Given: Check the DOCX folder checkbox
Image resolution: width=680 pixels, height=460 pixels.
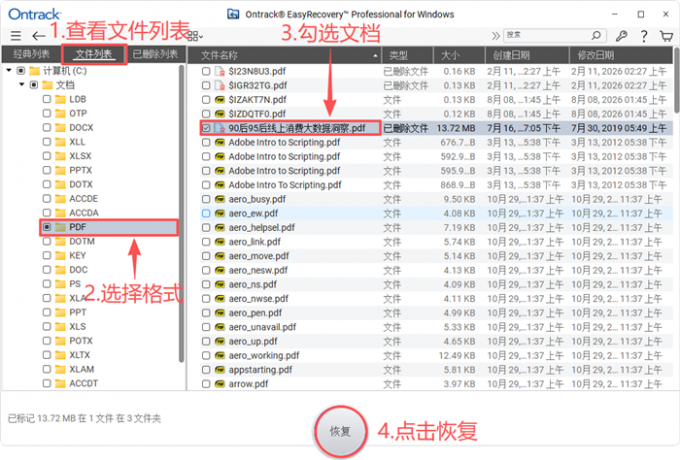Looking at the screenshot, I should tap(47, 127).
